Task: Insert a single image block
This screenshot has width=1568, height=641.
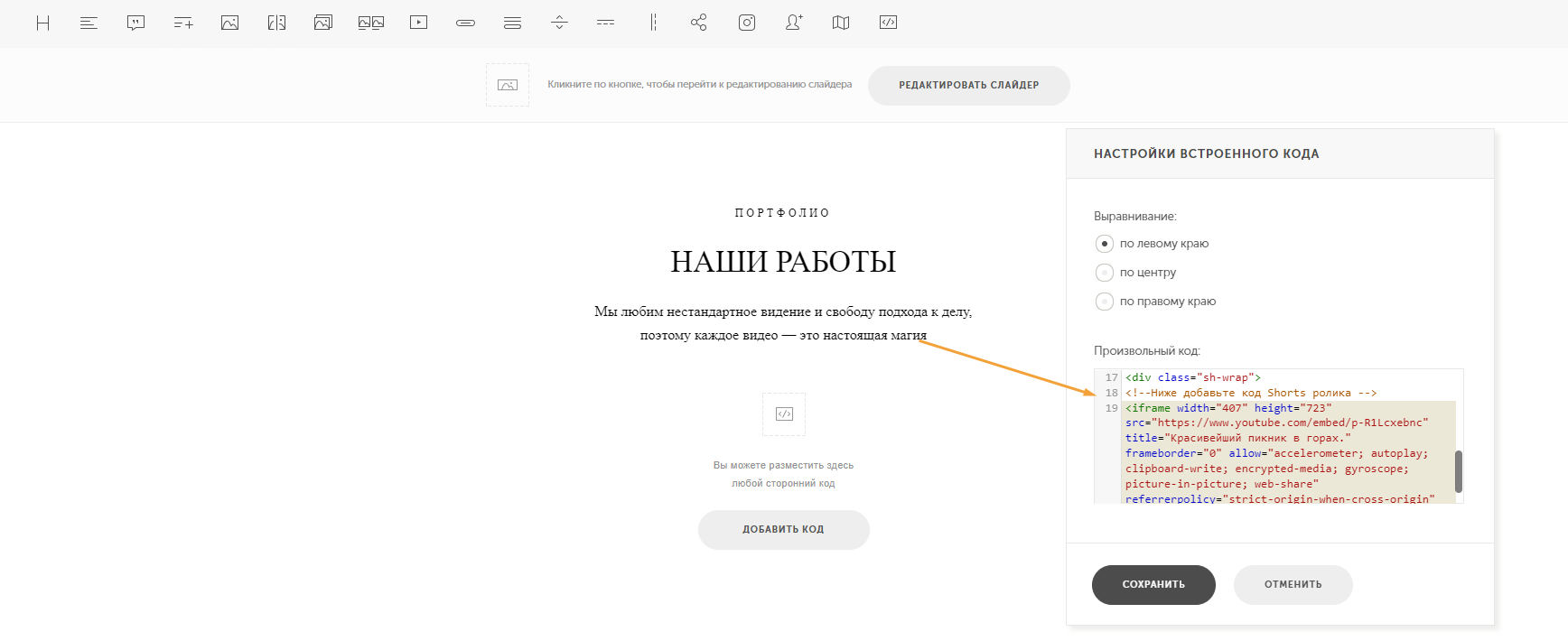Action: coord(229,23)
